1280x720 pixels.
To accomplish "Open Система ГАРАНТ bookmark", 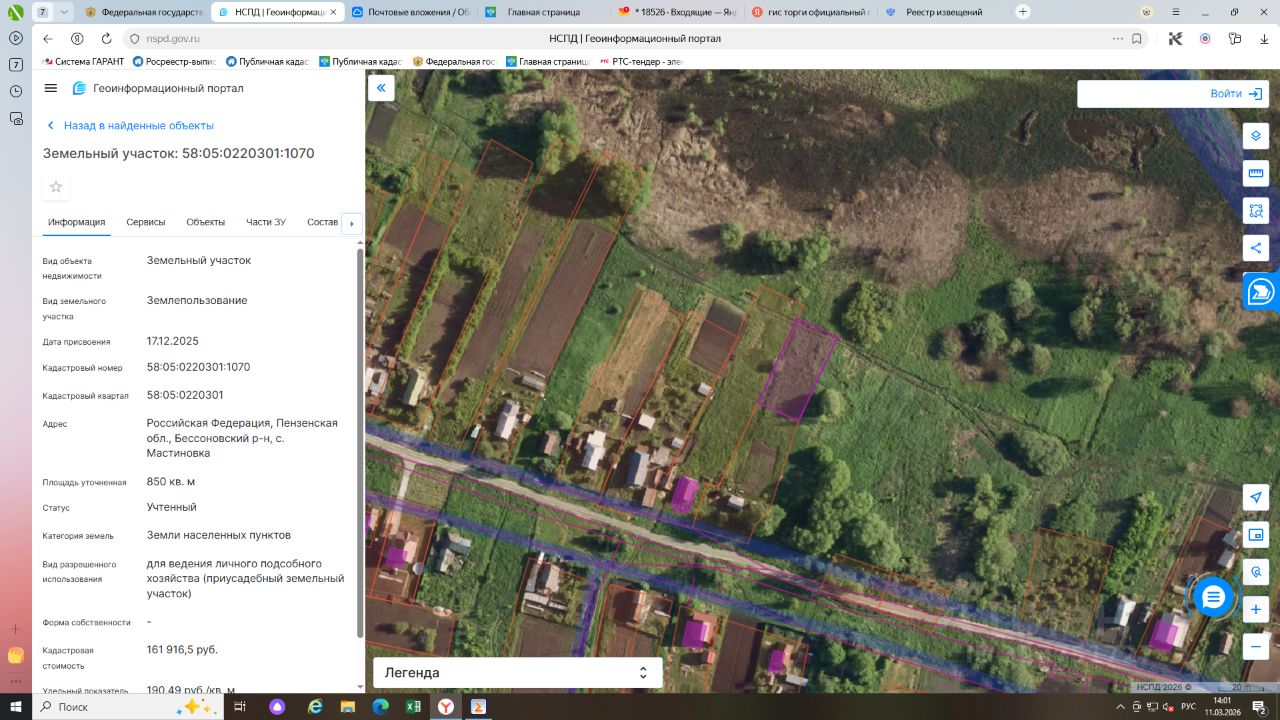I will 84,61.
